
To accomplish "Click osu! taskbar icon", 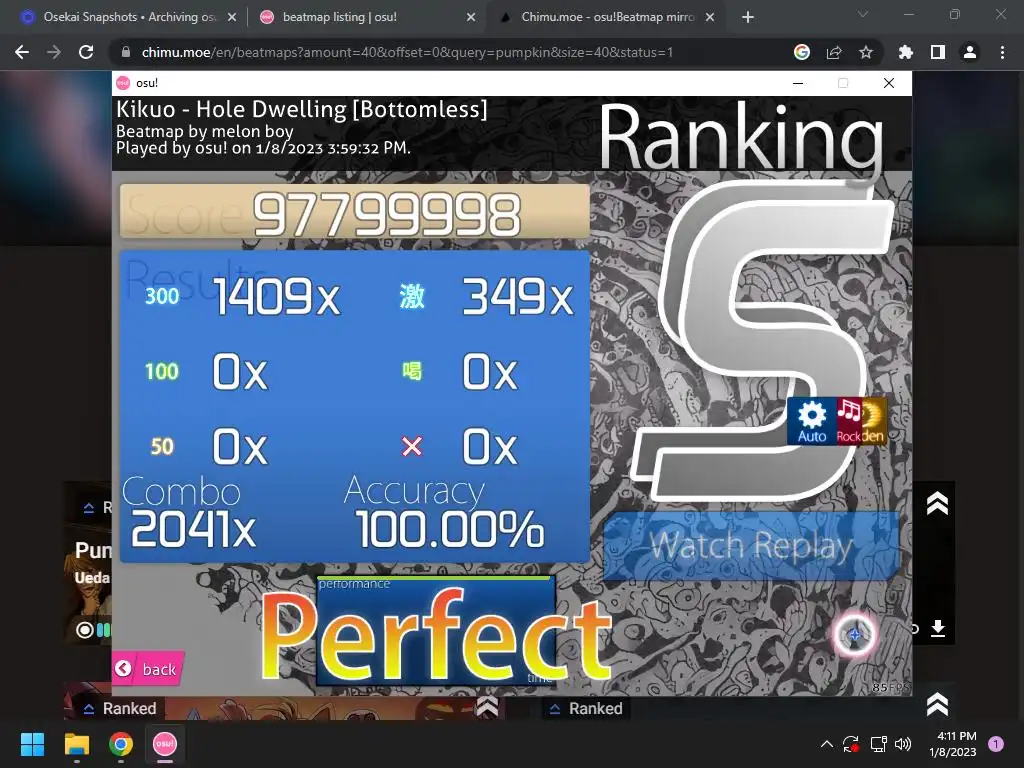I will pos(165,744).
